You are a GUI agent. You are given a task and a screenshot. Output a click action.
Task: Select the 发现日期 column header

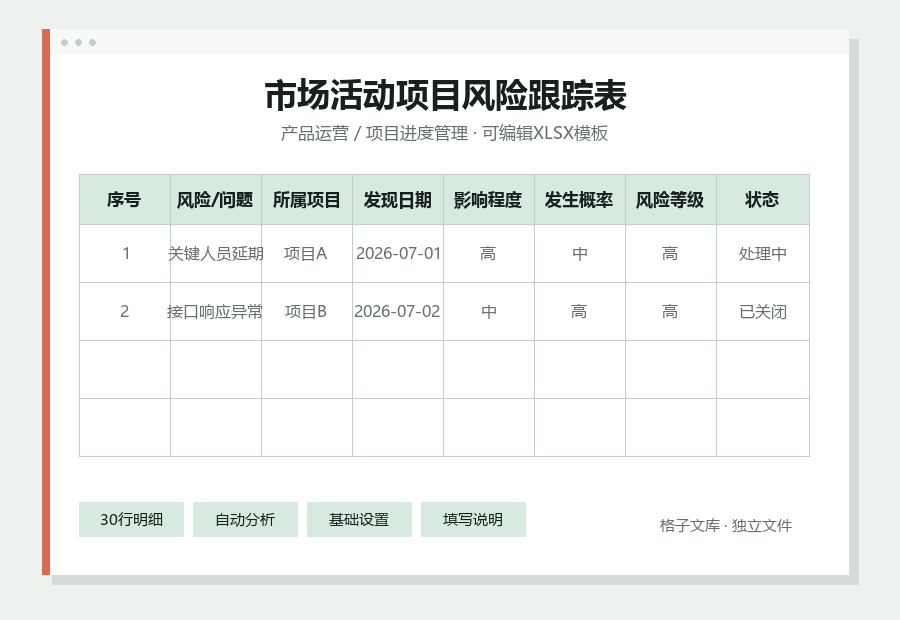(x=398, y=200)
